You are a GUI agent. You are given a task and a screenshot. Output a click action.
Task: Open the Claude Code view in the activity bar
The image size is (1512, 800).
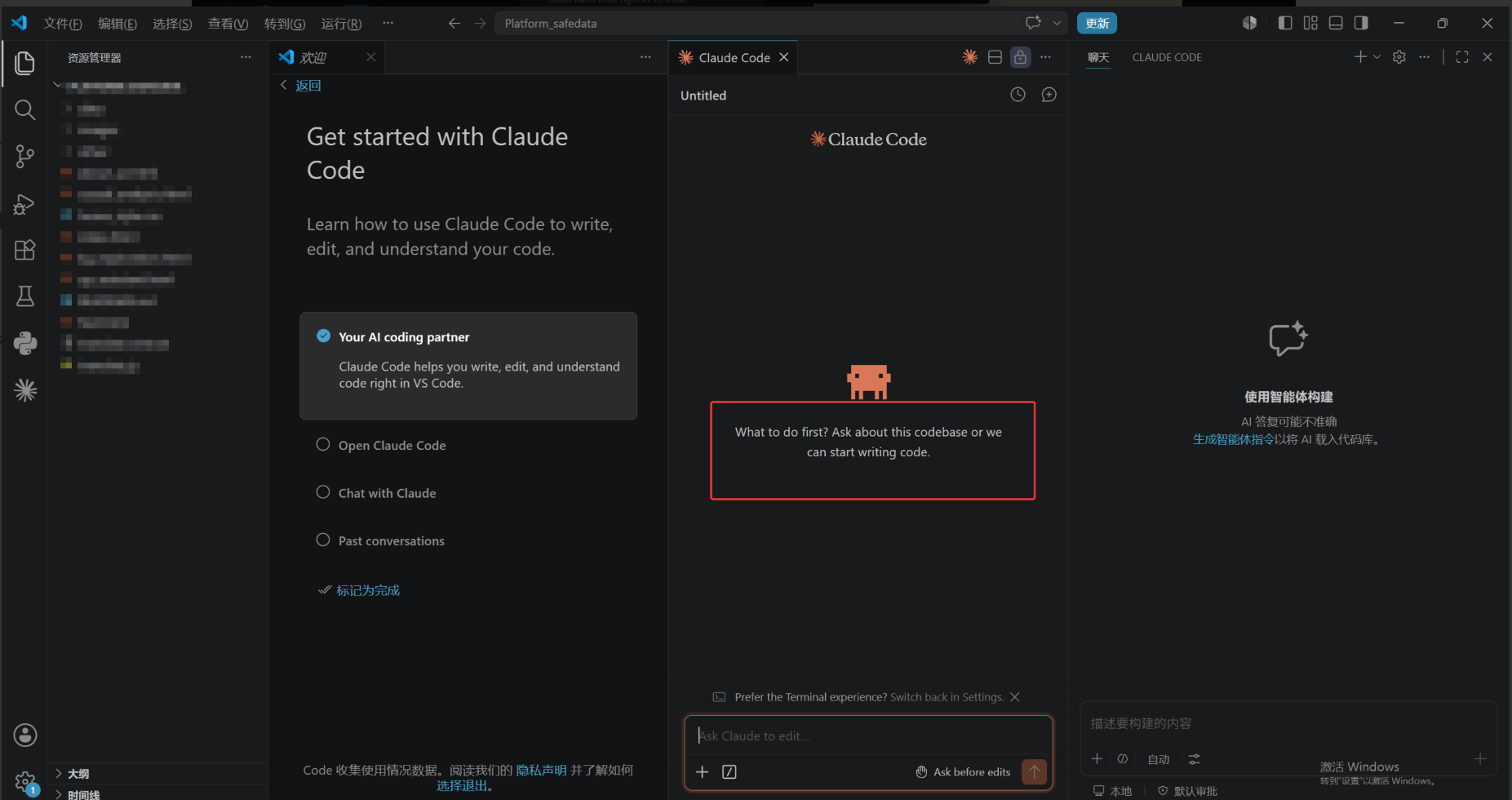tap(24, 390)
